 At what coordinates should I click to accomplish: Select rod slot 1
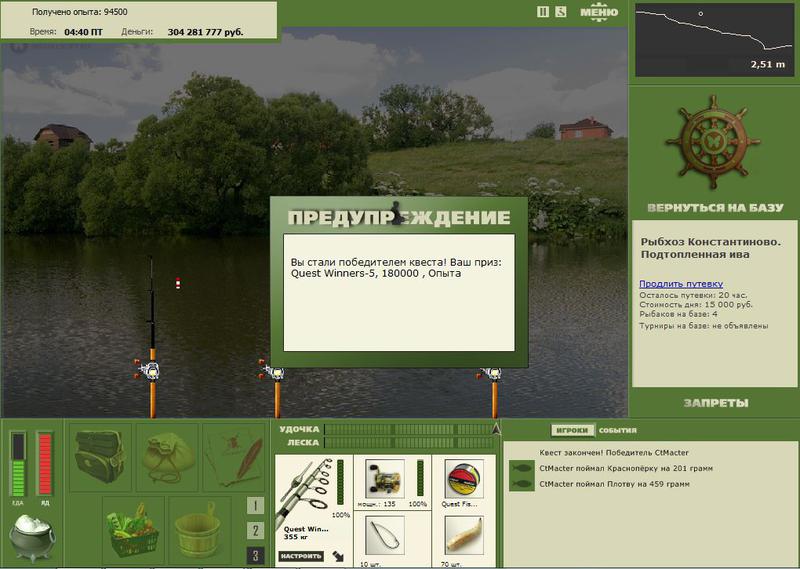(x=255, y=506)
